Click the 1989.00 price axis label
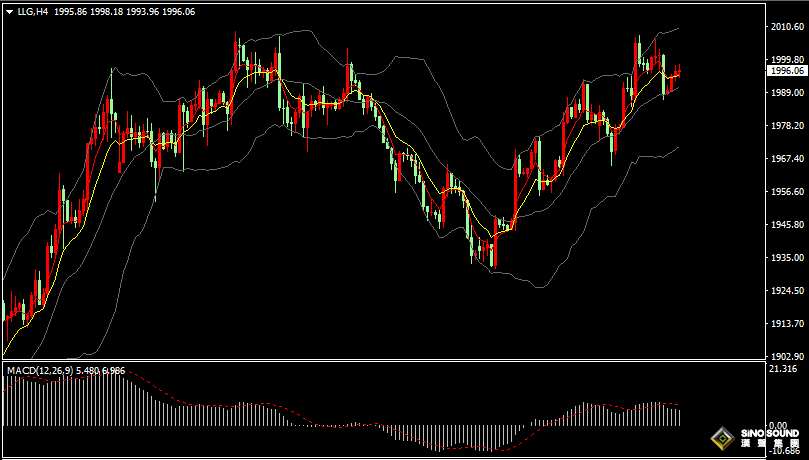Screen dimensions: 809x460 (784, 93)
